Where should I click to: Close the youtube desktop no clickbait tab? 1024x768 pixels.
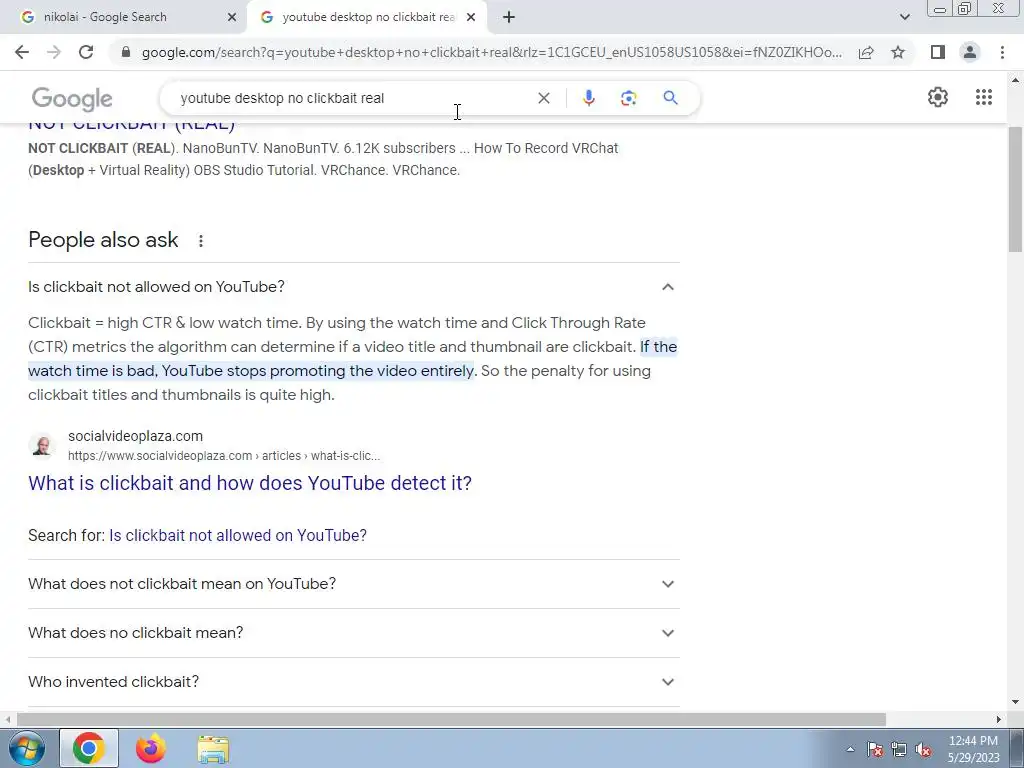coord(471,17)
